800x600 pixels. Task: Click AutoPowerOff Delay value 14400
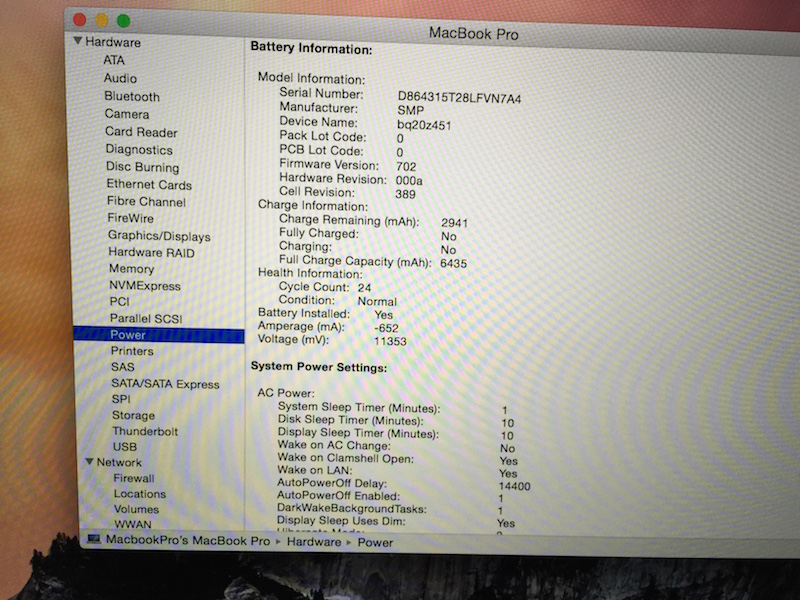(x=514, y=486)
